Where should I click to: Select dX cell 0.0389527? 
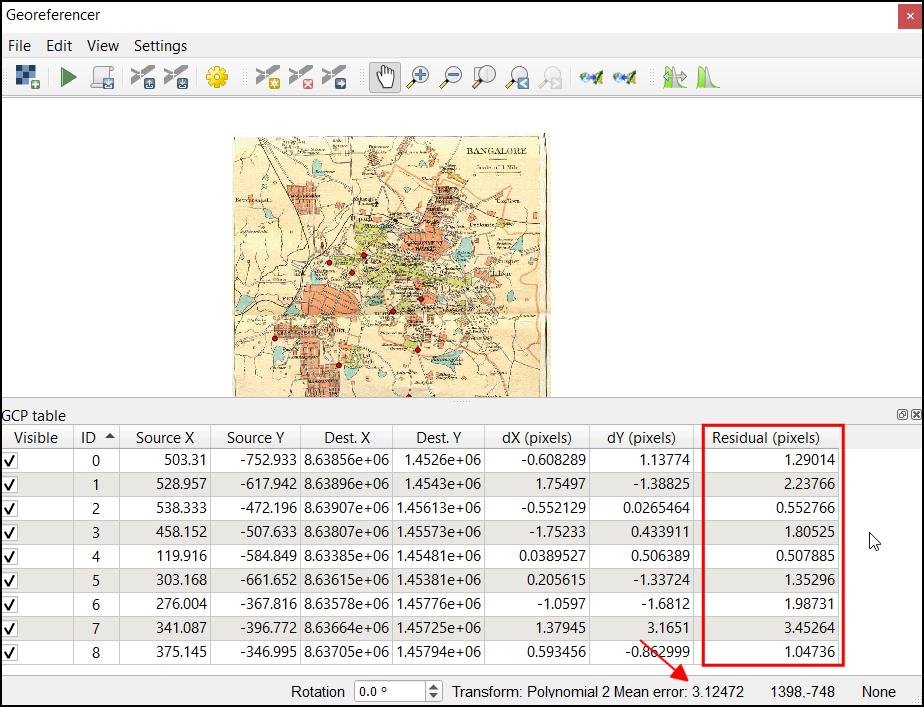point(537,557)
